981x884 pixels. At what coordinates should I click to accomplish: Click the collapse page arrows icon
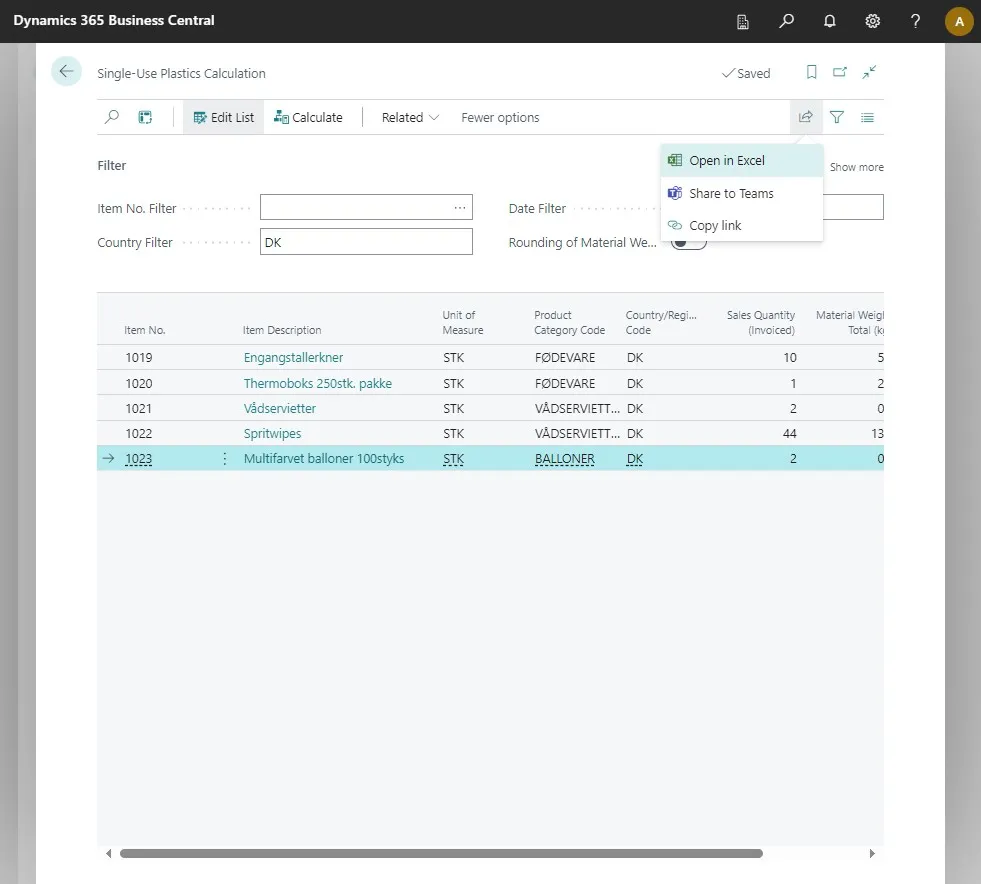[x=869, y=73]
